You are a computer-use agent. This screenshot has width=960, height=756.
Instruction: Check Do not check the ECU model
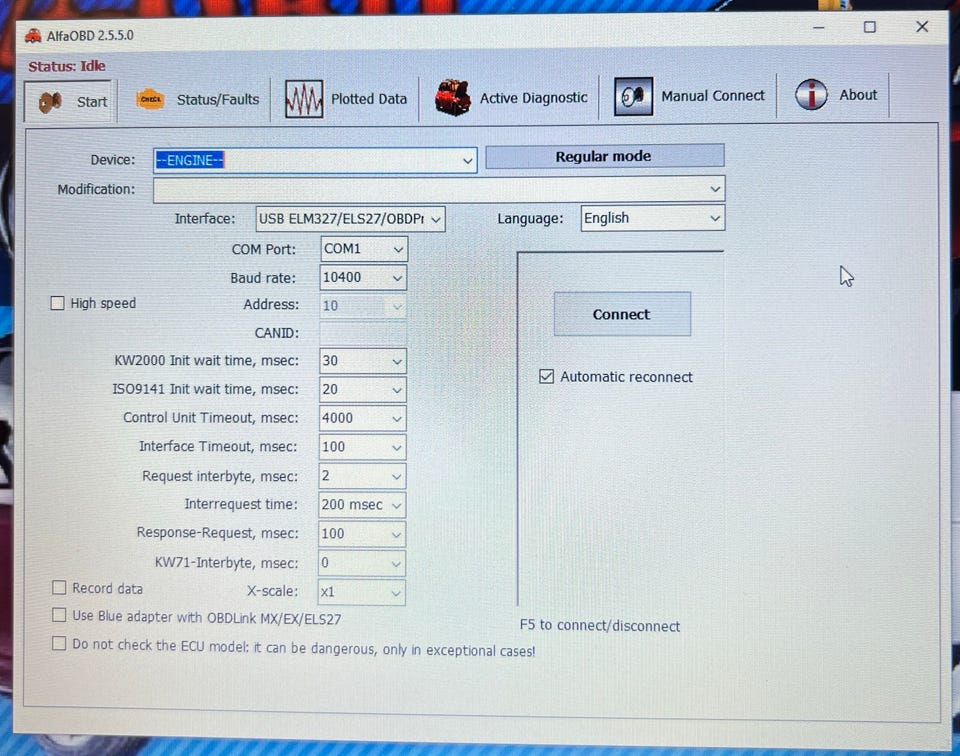click(x=59, y=643)
